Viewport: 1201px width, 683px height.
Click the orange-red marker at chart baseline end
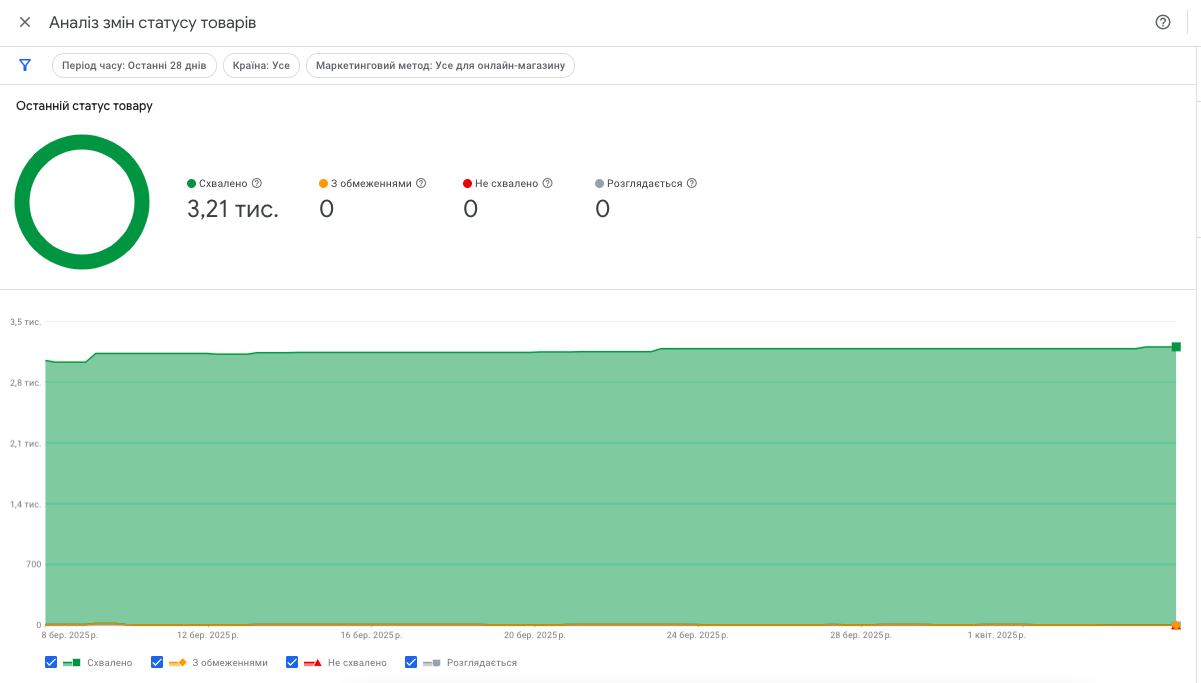[x=1176, y=625]
